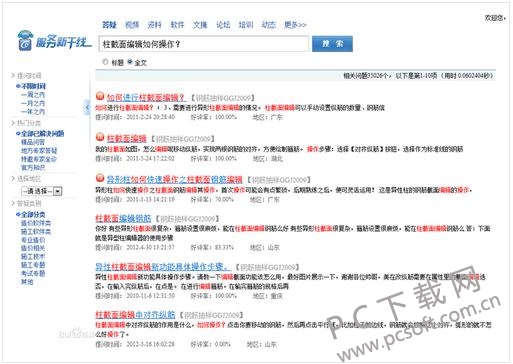Screen dimensions: 513x364
Task: Select the 标题 radio button
Action: click(x=106, y=62)
